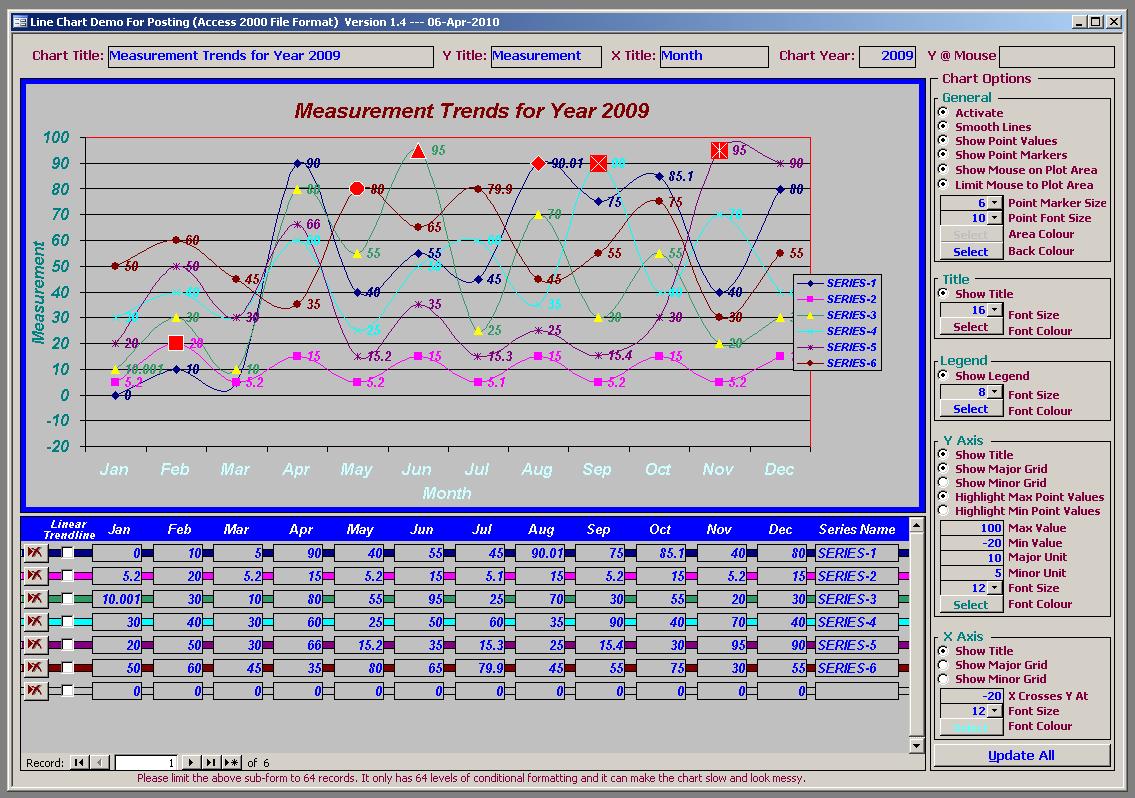Screen dimensions: 1135x798
Task: Click the Chart Year field
Action: pyautogui.click(x=887, y=56)
